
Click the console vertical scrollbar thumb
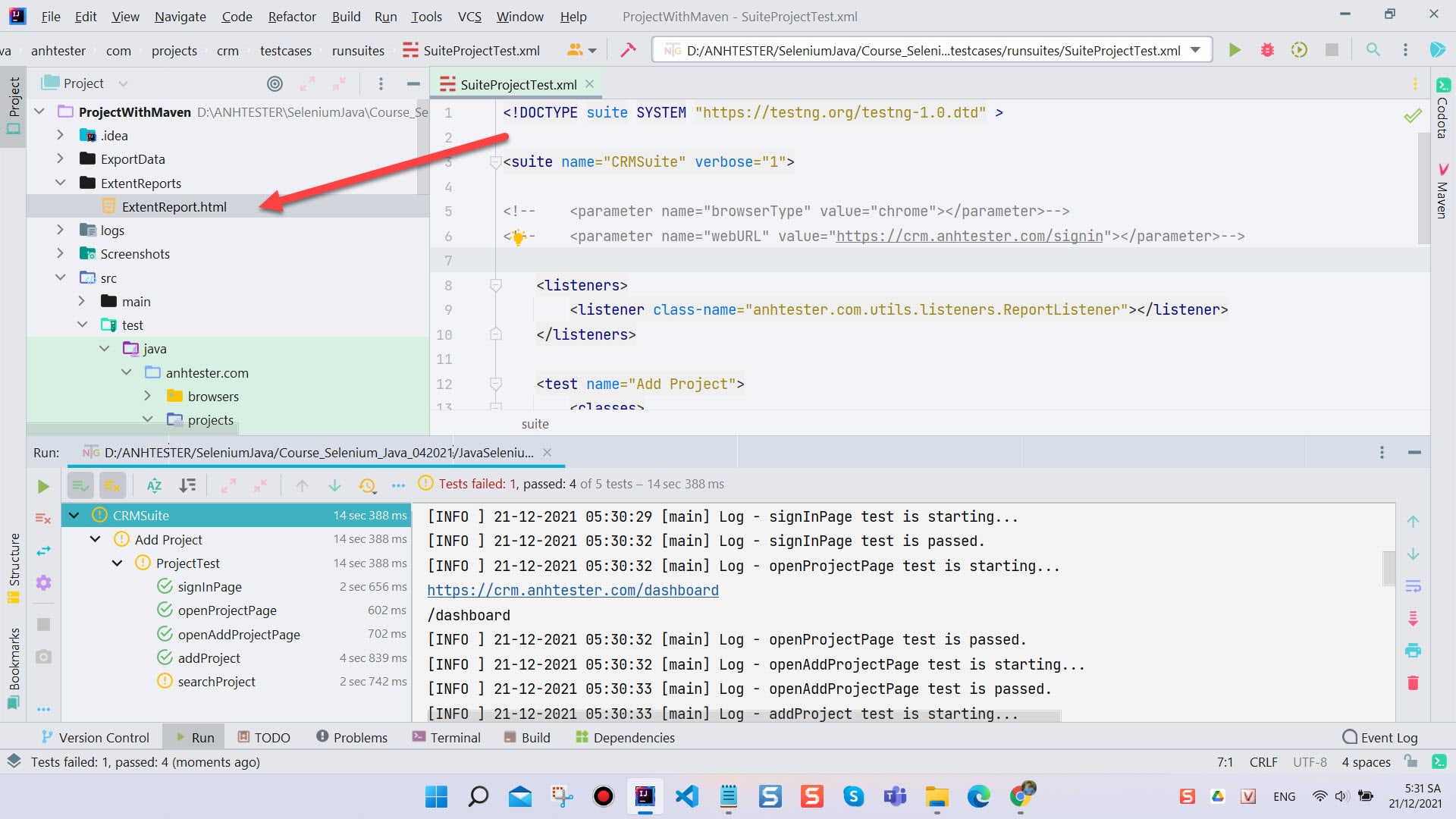click(1389, 568)
